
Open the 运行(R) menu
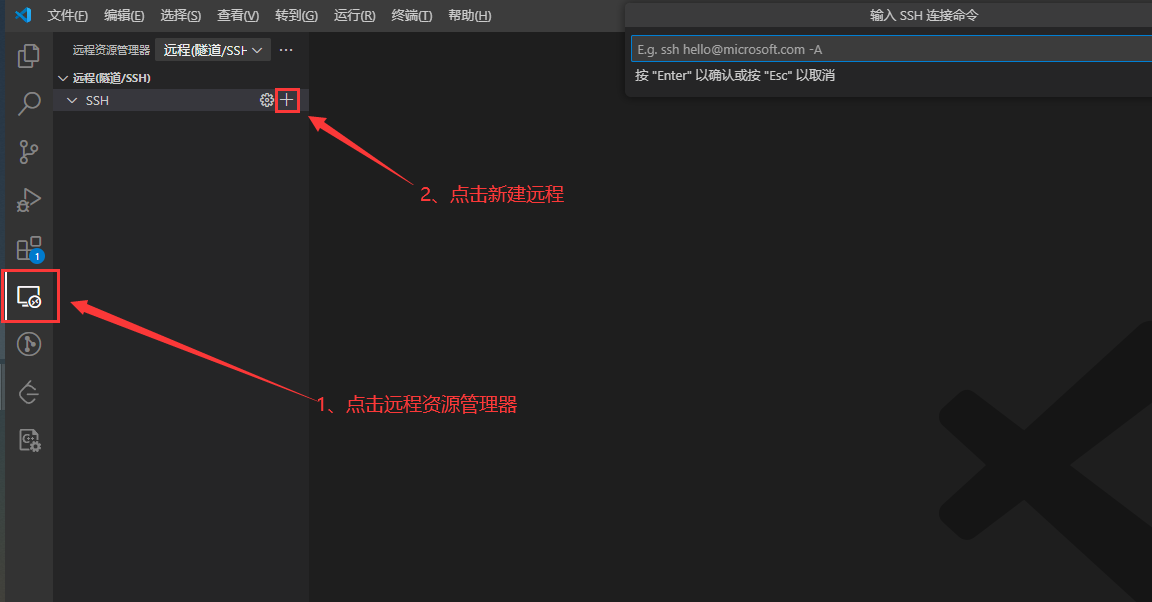click(x=355, y=15)
